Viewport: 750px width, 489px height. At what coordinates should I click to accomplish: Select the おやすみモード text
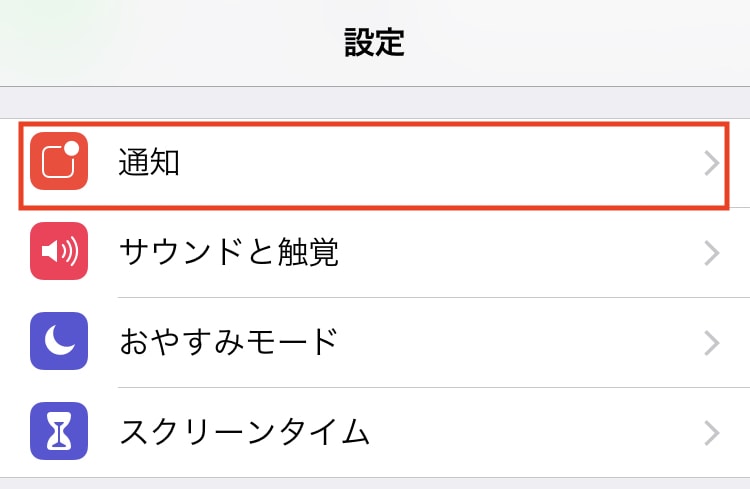click(229, 342)
